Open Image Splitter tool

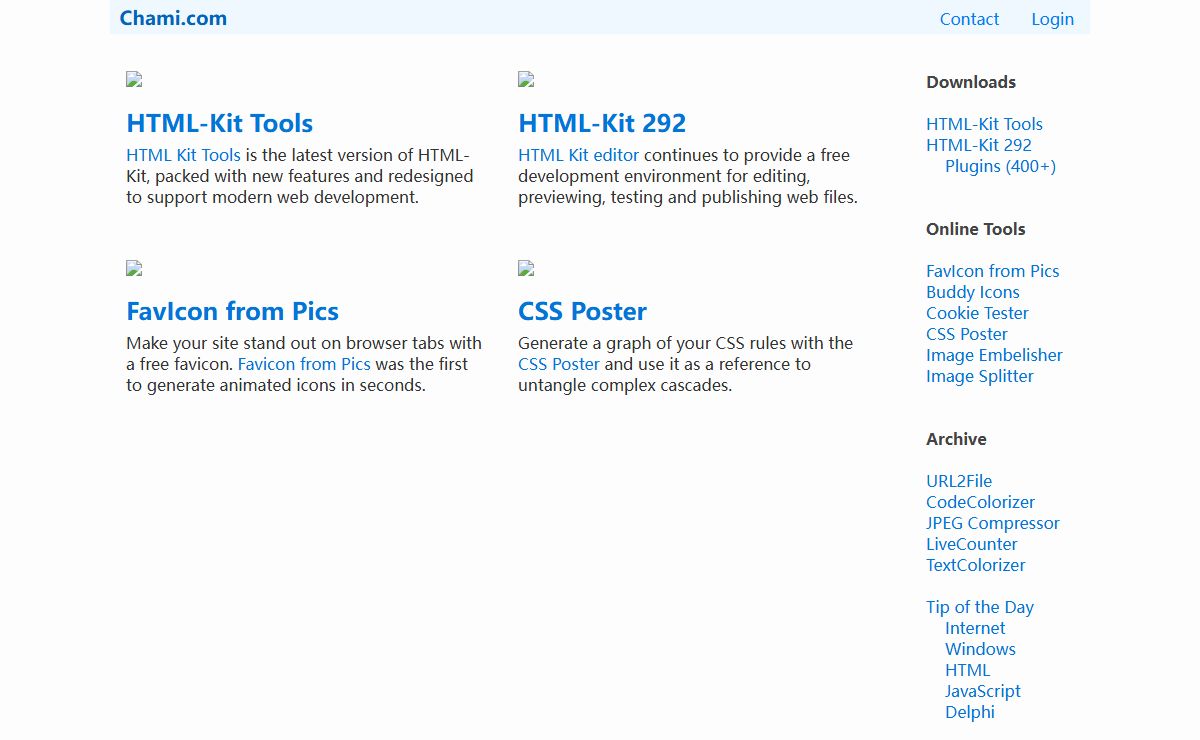click(980, 376)
